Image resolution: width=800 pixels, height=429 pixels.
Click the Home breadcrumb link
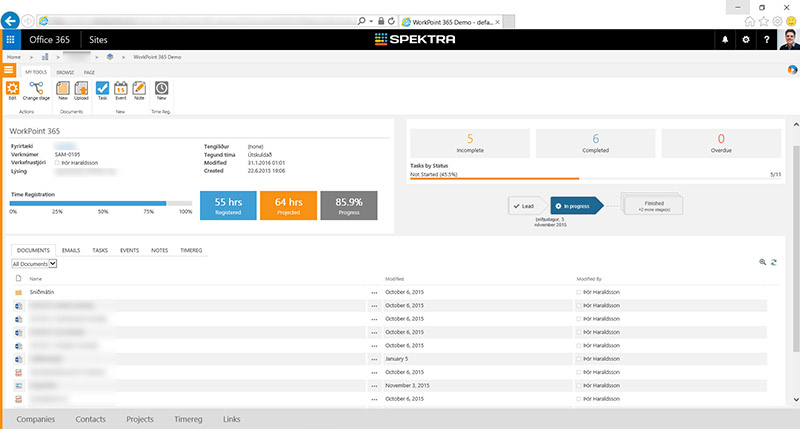click(14, 57)
